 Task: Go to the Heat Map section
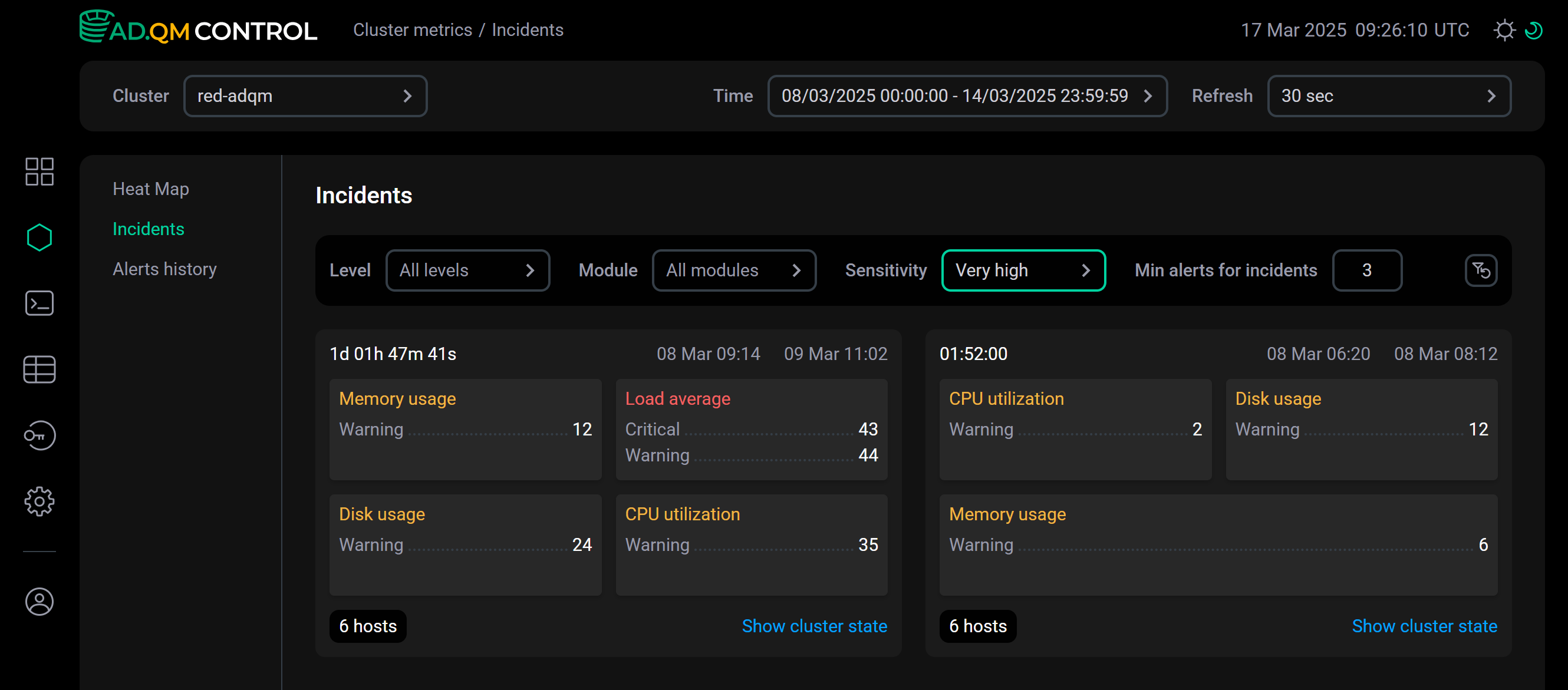coord(150,189)
